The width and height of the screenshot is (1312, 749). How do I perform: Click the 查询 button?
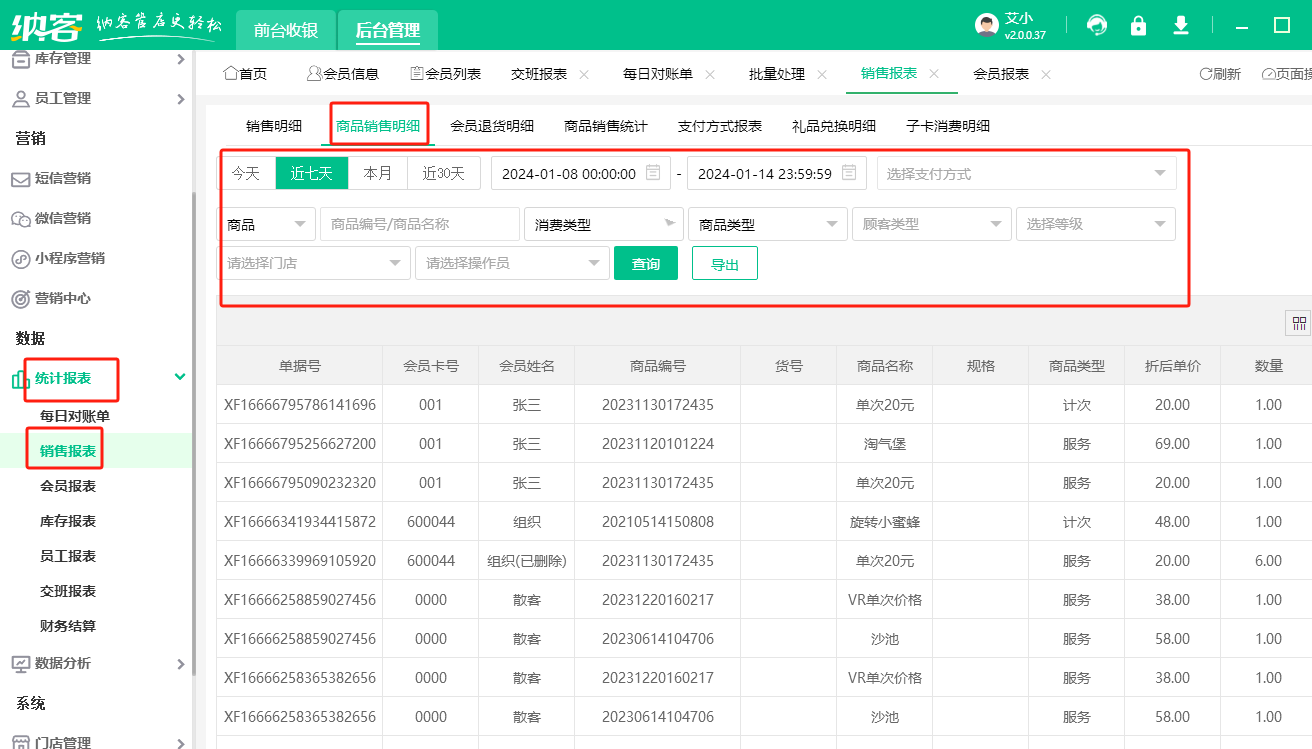(646, 263)
